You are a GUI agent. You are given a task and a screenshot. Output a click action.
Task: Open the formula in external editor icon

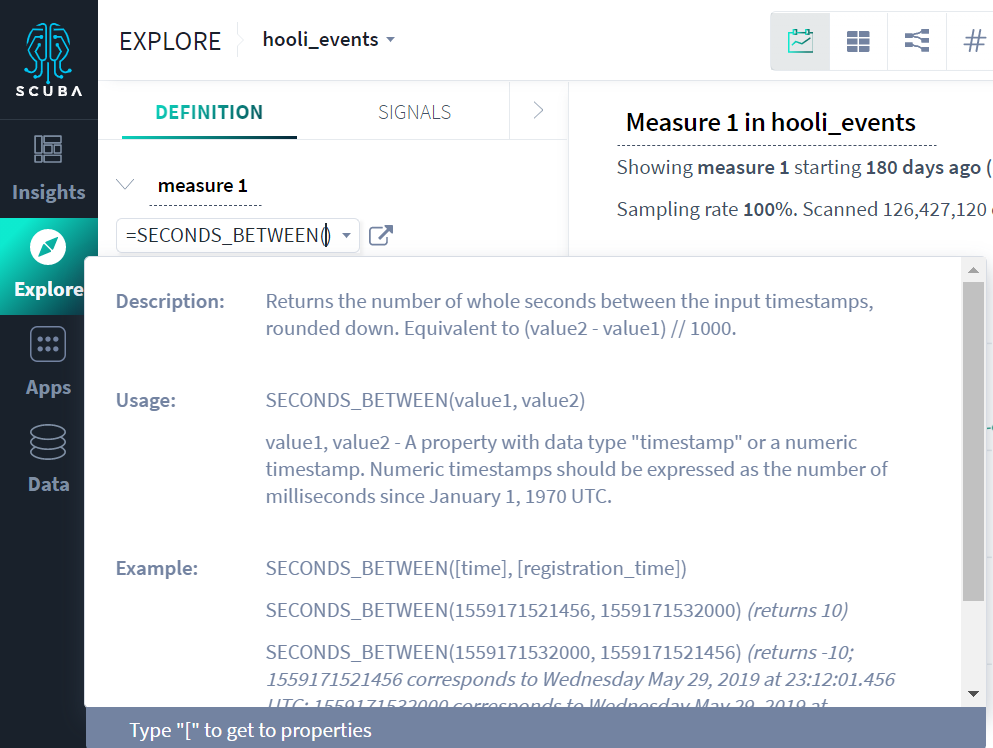tap(380, 235)
